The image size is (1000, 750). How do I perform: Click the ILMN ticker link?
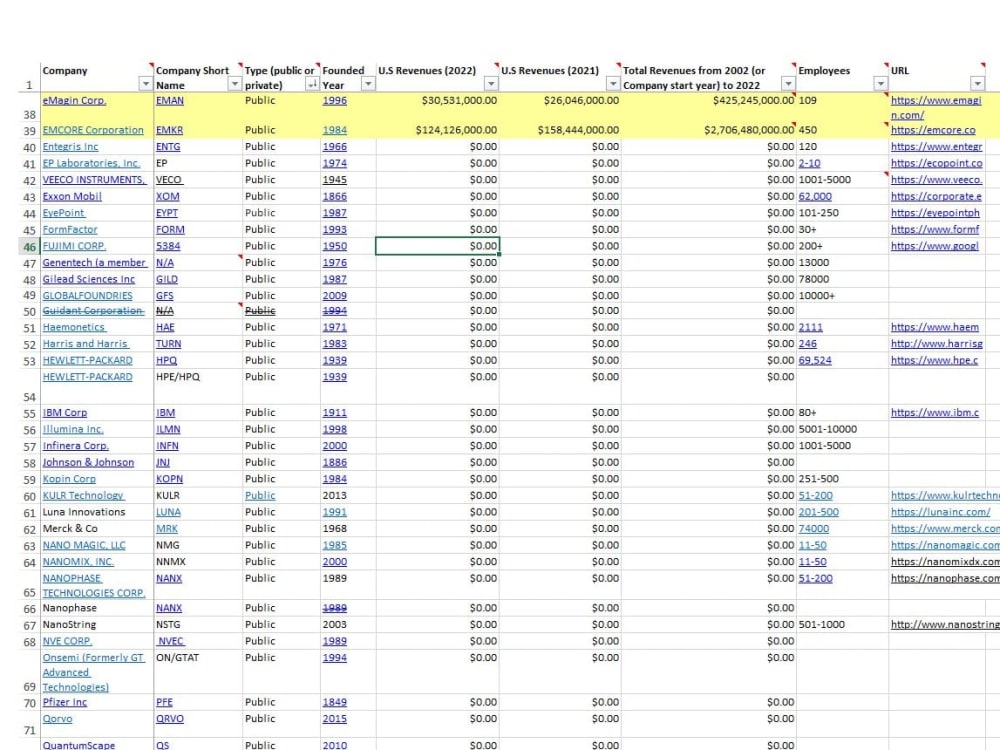[x=168, y=429]
